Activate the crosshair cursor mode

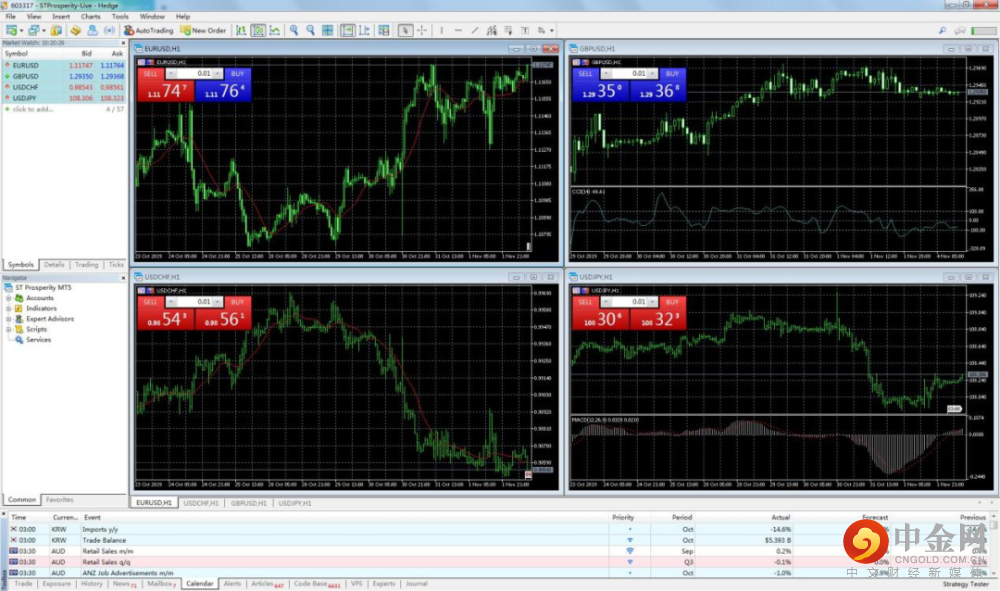pos(422,30)
